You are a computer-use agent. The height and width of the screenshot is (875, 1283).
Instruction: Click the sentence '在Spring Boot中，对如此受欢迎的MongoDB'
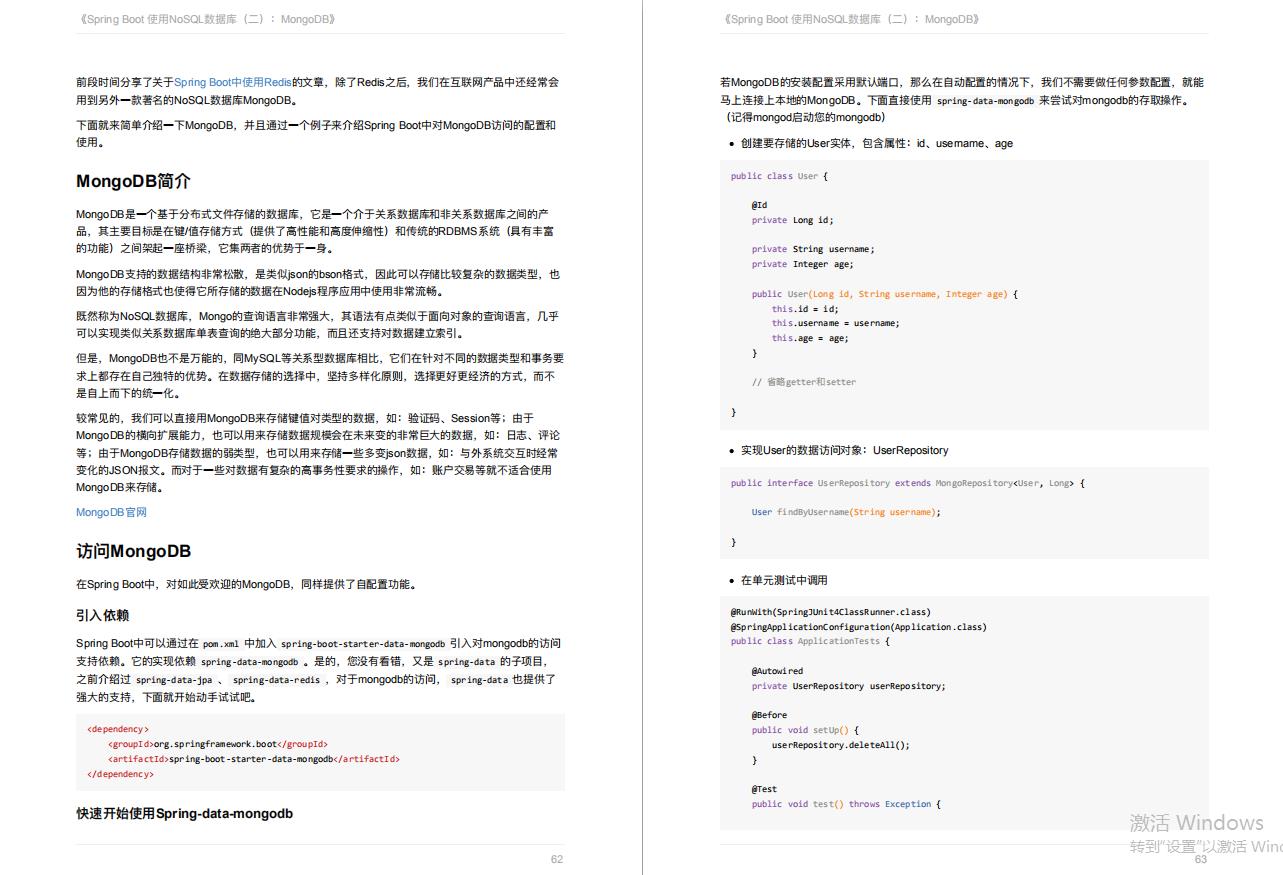pos(246,584)
